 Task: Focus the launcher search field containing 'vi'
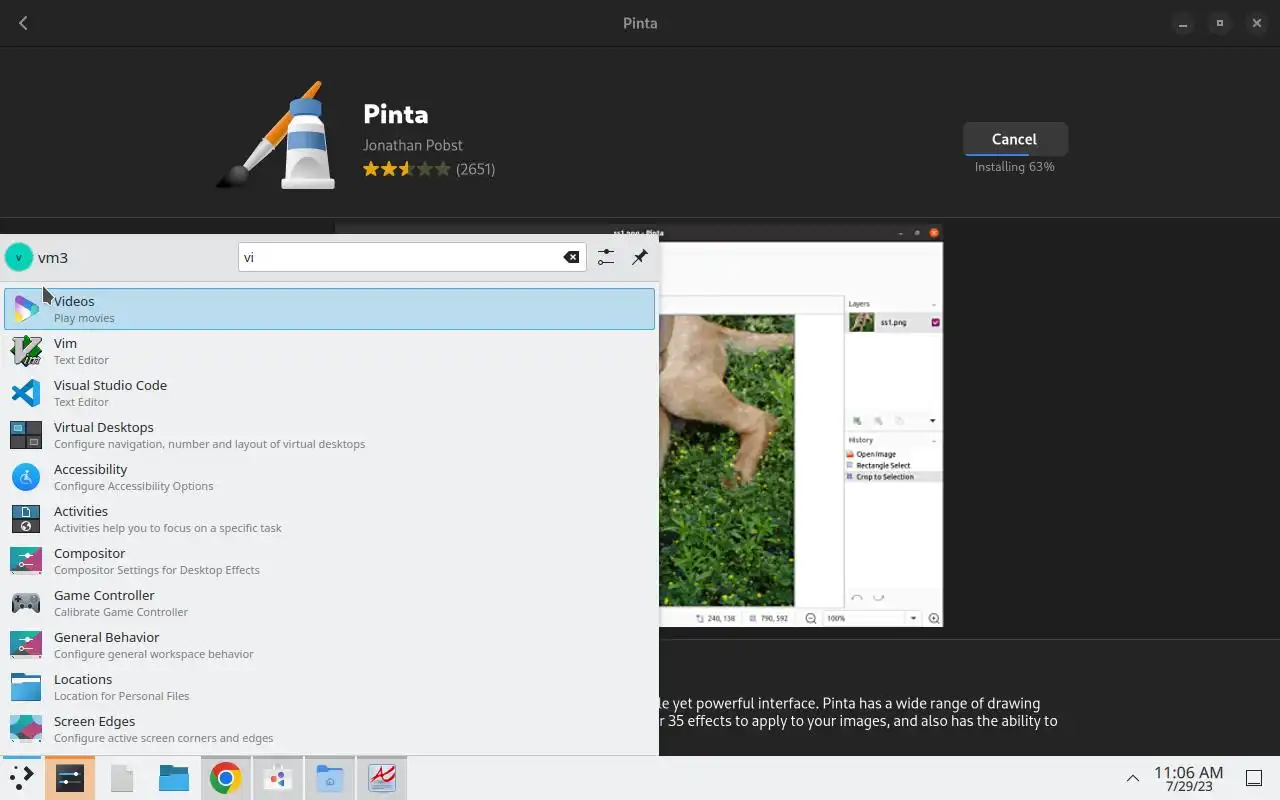coord(411,257)
